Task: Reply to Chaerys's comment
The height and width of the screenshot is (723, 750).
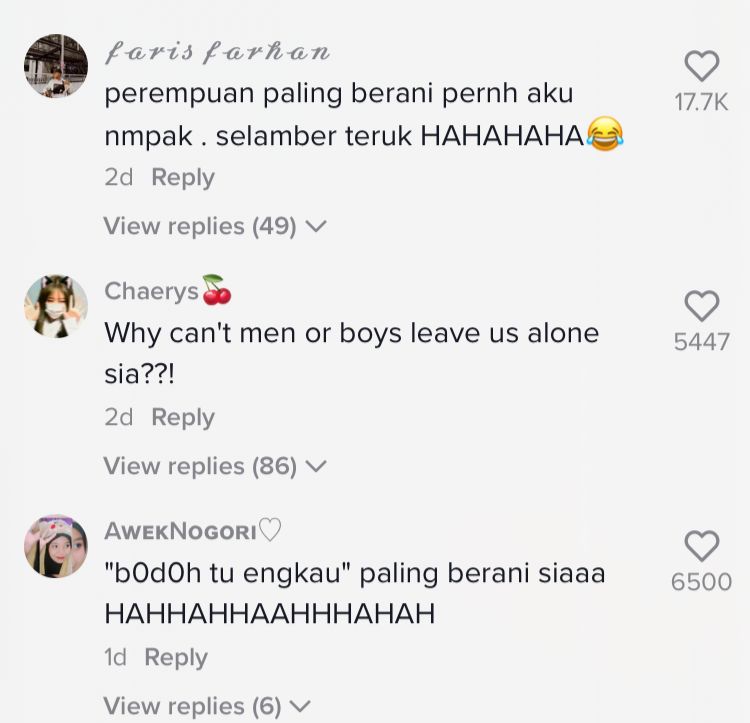Action: (x=183, y=417)
